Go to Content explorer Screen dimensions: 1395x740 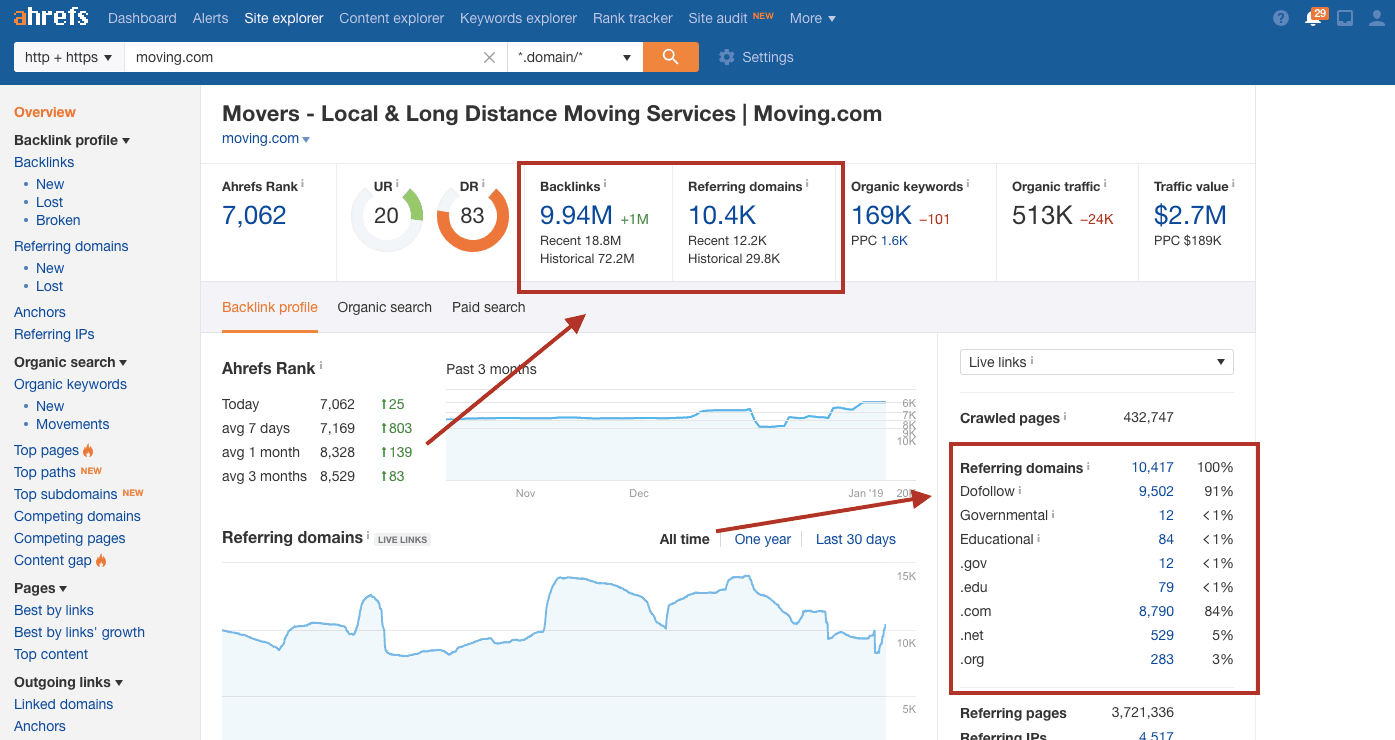tap(392, 18)
